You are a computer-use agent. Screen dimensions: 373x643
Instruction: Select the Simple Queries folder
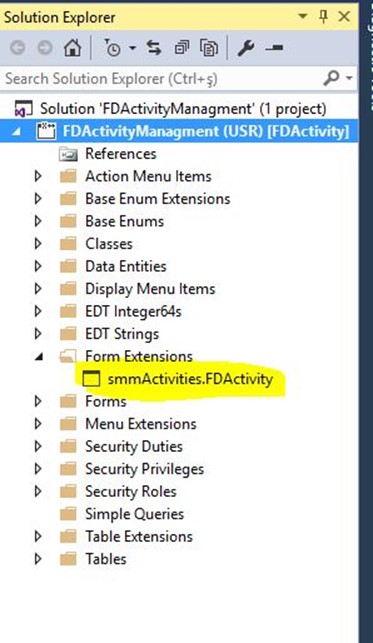coord(134,514)
